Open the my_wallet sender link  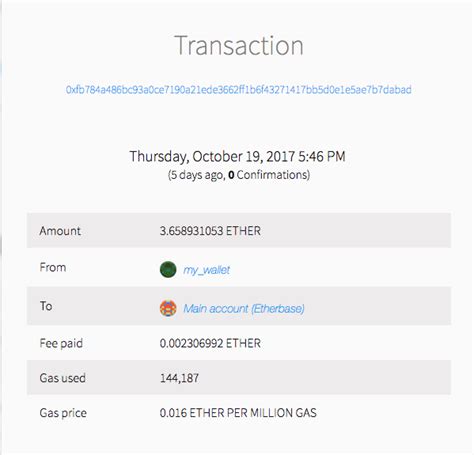coord(206,270)
